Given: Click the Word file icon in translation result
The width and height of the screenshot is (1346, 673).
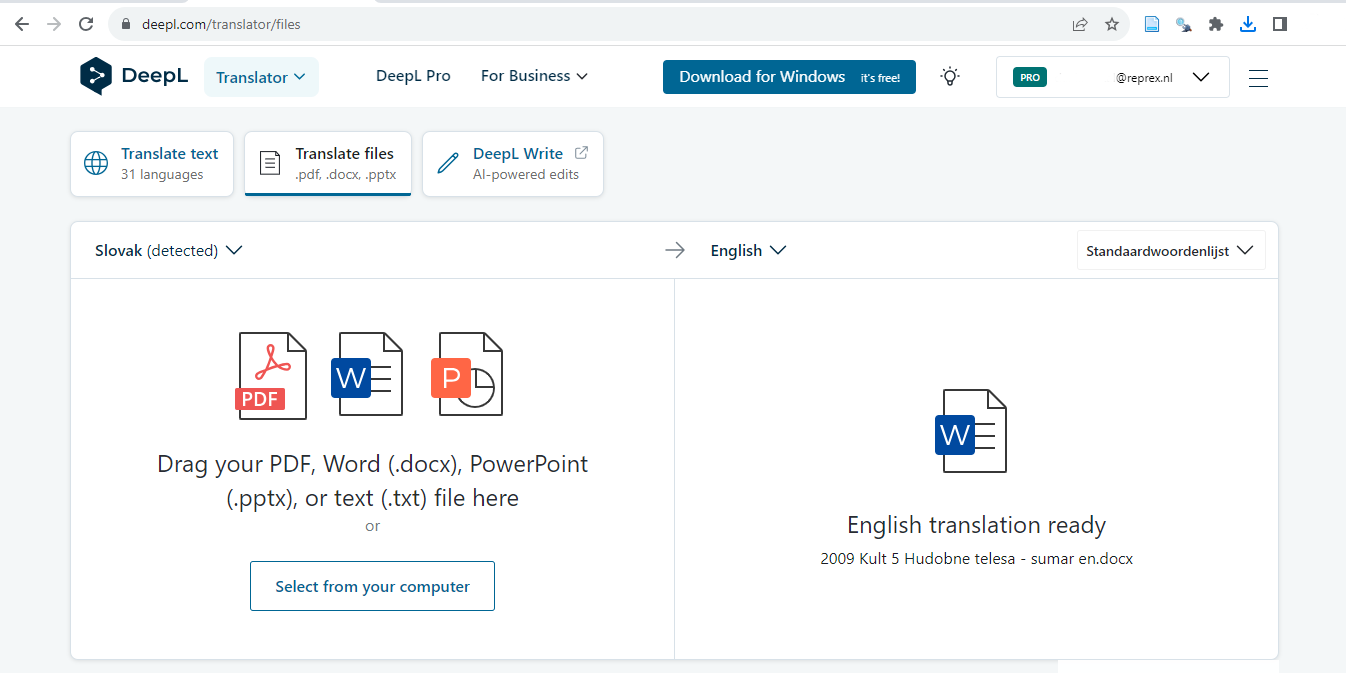Looking at the screenshot, I should (970, 431).
